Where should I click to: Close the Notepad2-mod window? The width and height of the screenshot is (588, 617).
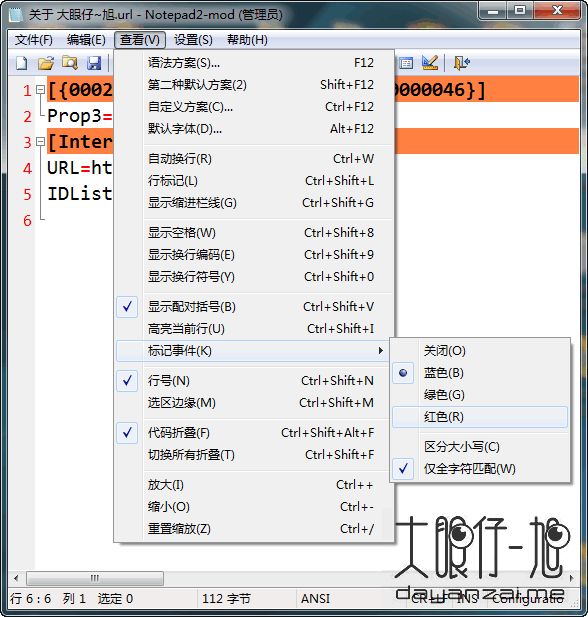557,11
